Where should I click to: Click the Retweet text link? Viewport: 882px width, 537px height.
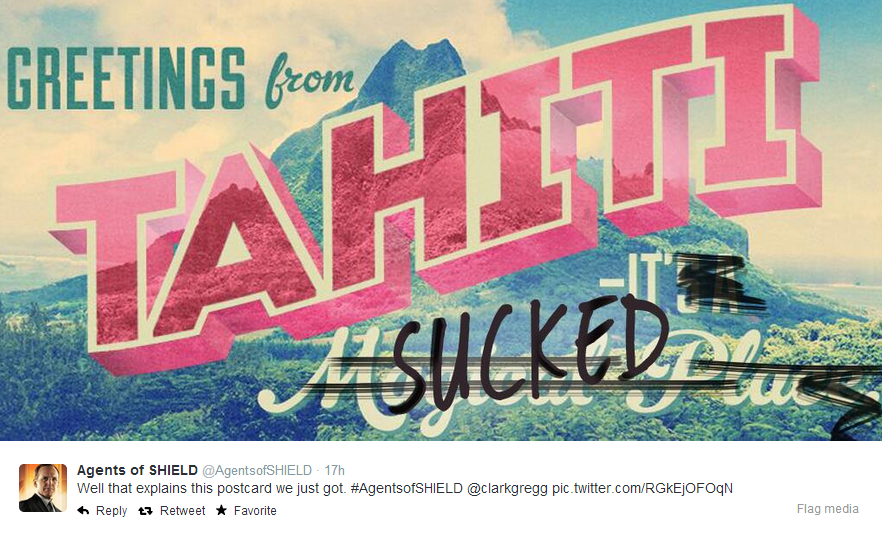[x=182, y=511]
